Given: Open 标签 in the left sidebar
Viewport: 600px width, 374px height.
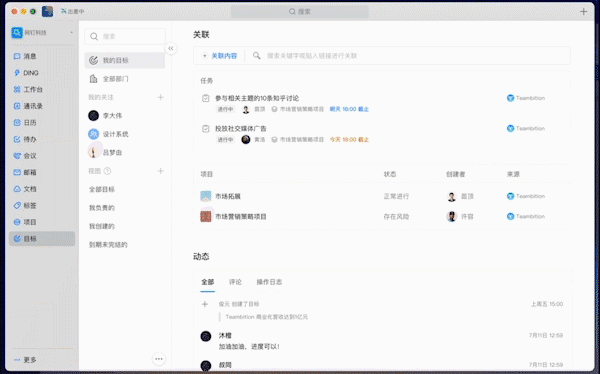Looking at the screenshot, I should pyautogui.click(x=42, y=206).
